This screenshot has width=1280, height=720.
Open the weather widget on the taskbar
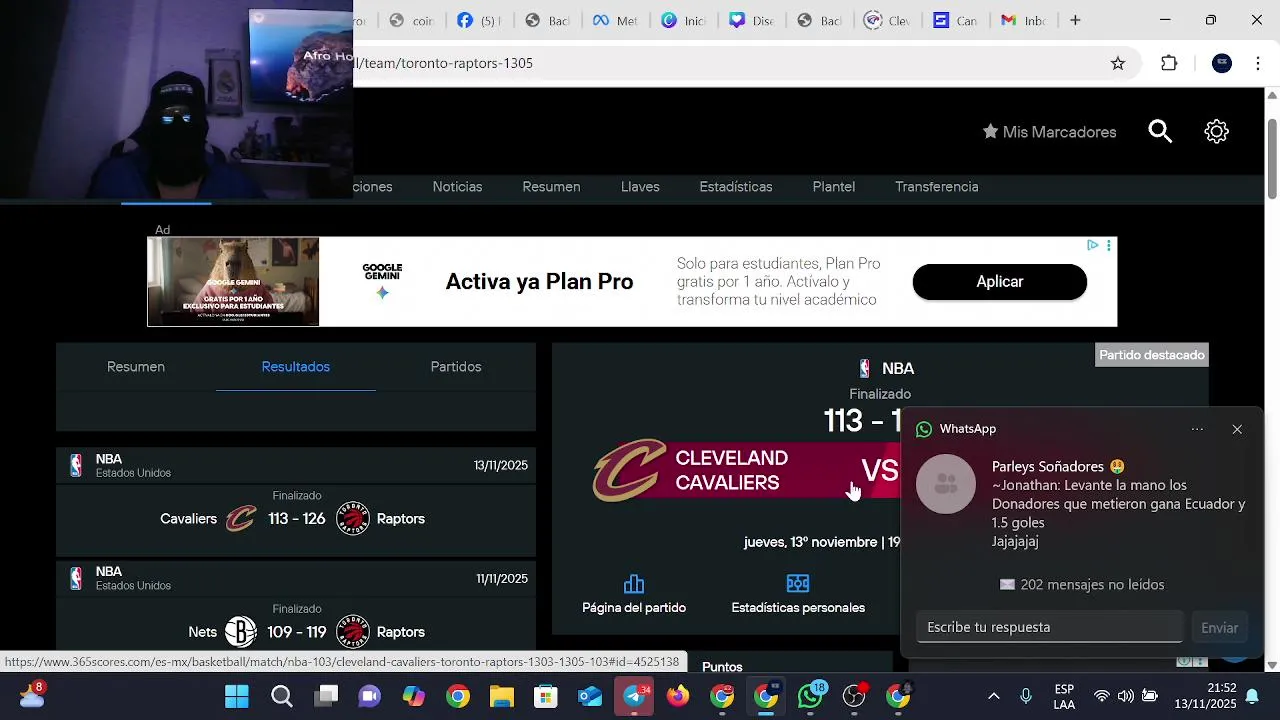tap(32, 696)
